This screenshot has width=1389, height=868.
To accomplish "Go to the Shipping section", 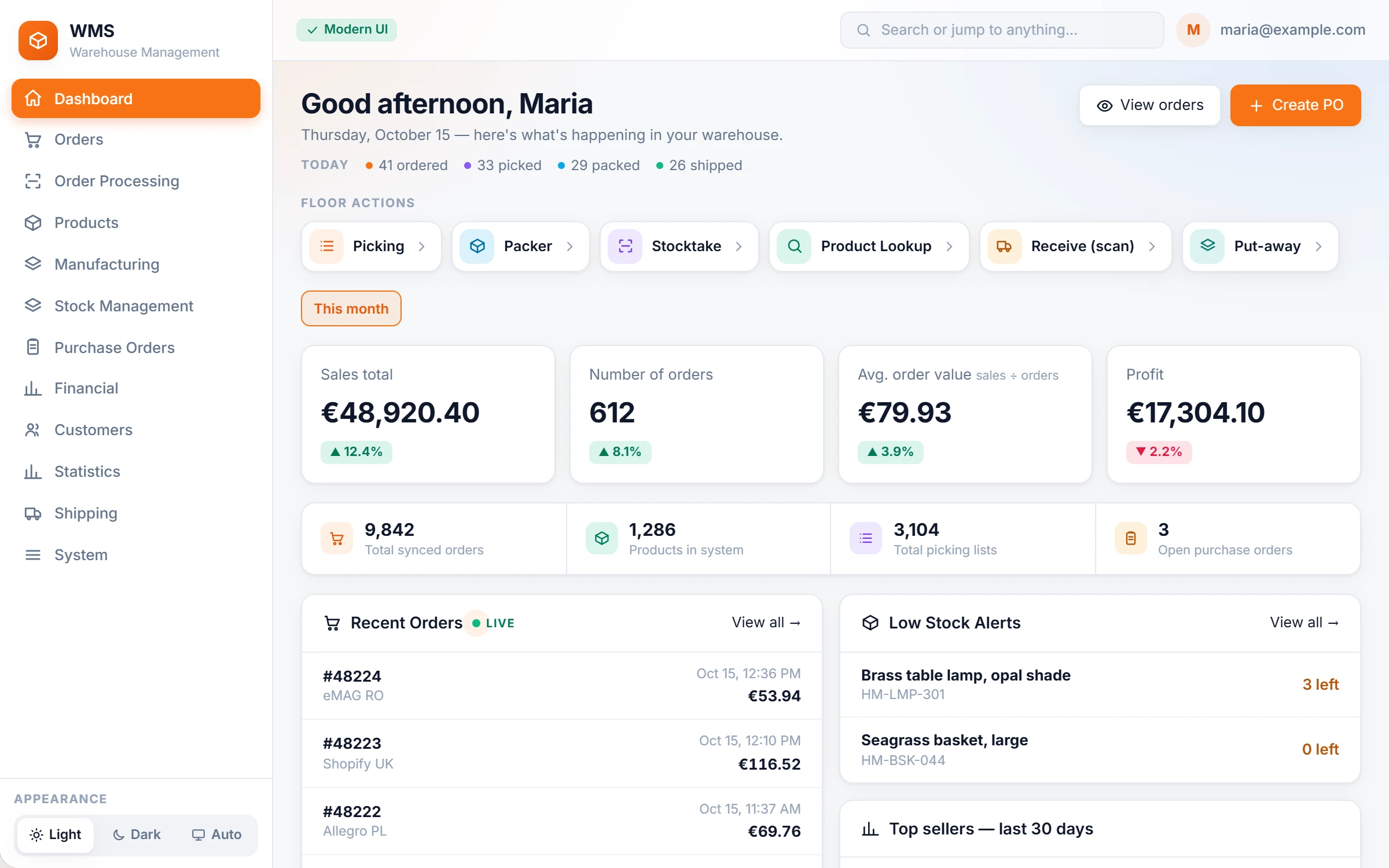I will (136, 513).
